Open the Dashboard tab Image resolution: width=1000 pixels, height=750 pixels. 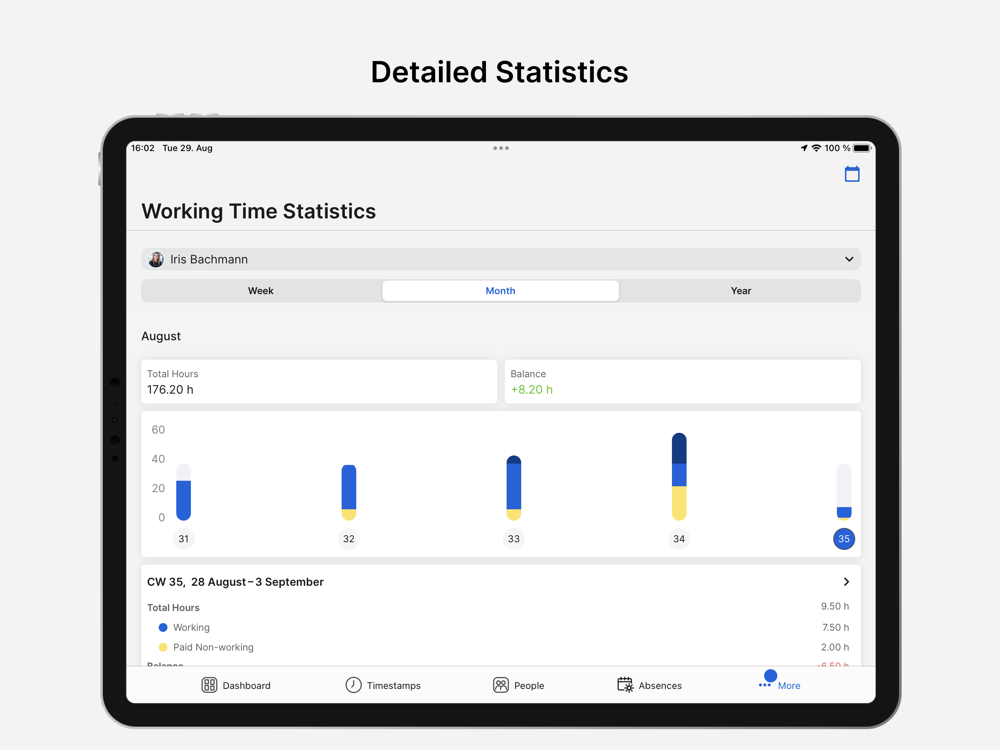click(236, 685)
